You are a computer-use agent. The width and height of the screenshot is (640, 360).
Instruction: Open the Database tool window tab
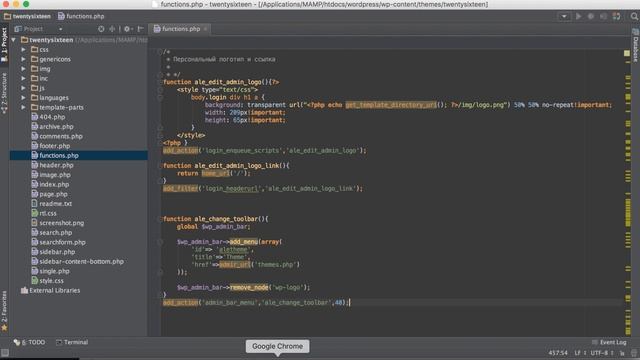coord(636,45)
